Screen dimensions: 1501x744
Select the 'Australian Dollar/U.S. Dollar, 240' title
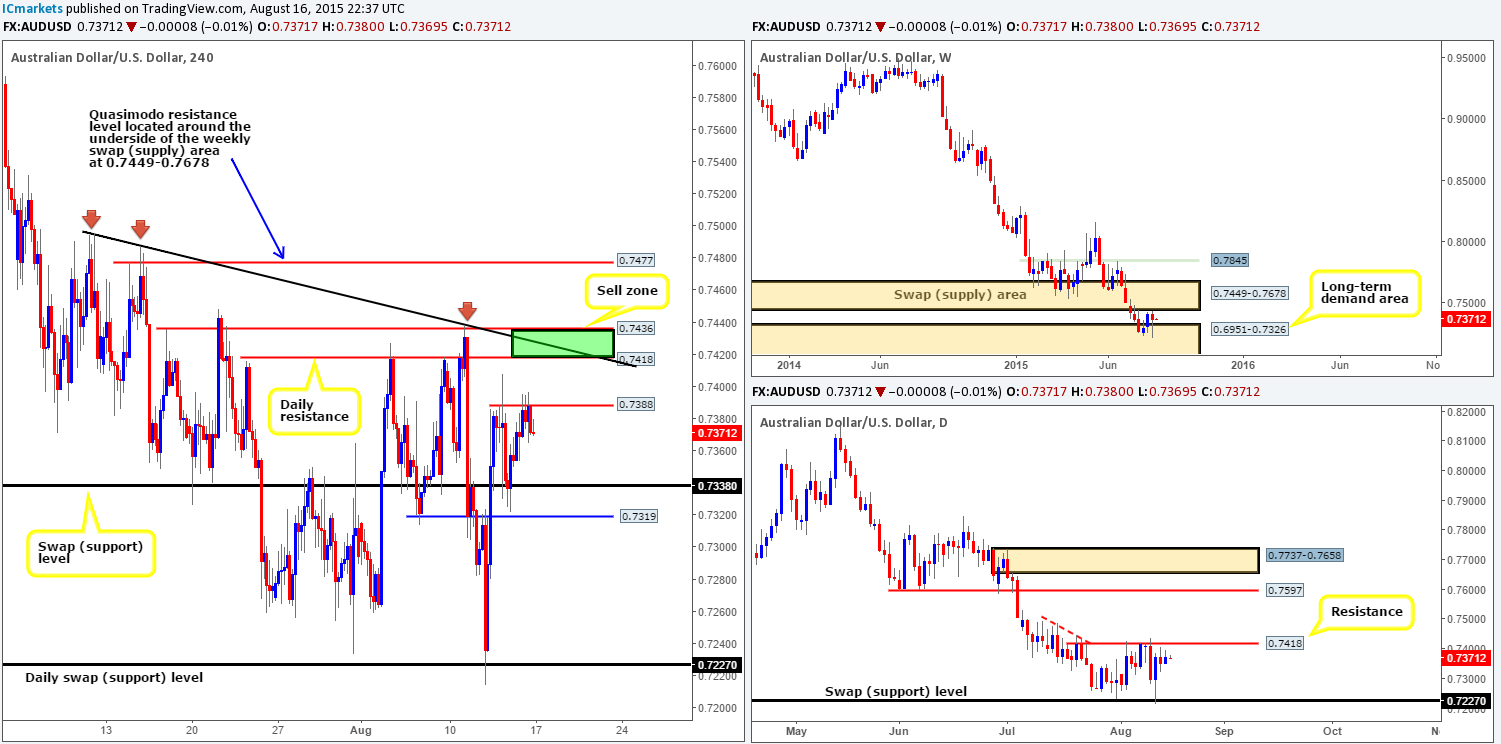[112, 57]
